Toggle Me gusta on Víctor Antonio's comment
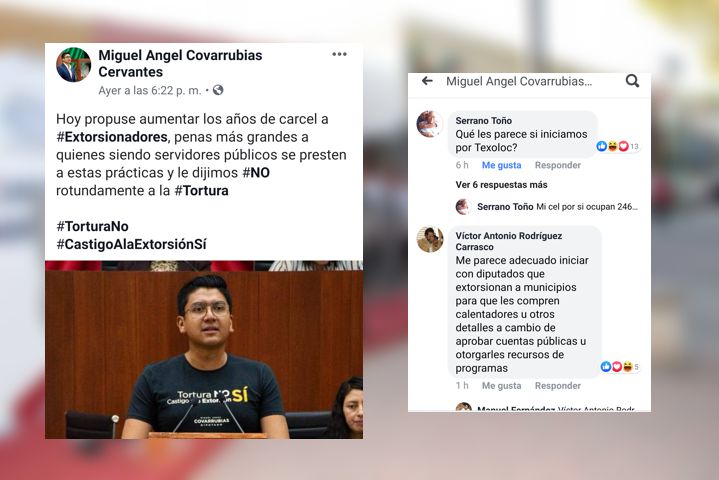Screen dimensions: 719x480 [x=501, y=386]
